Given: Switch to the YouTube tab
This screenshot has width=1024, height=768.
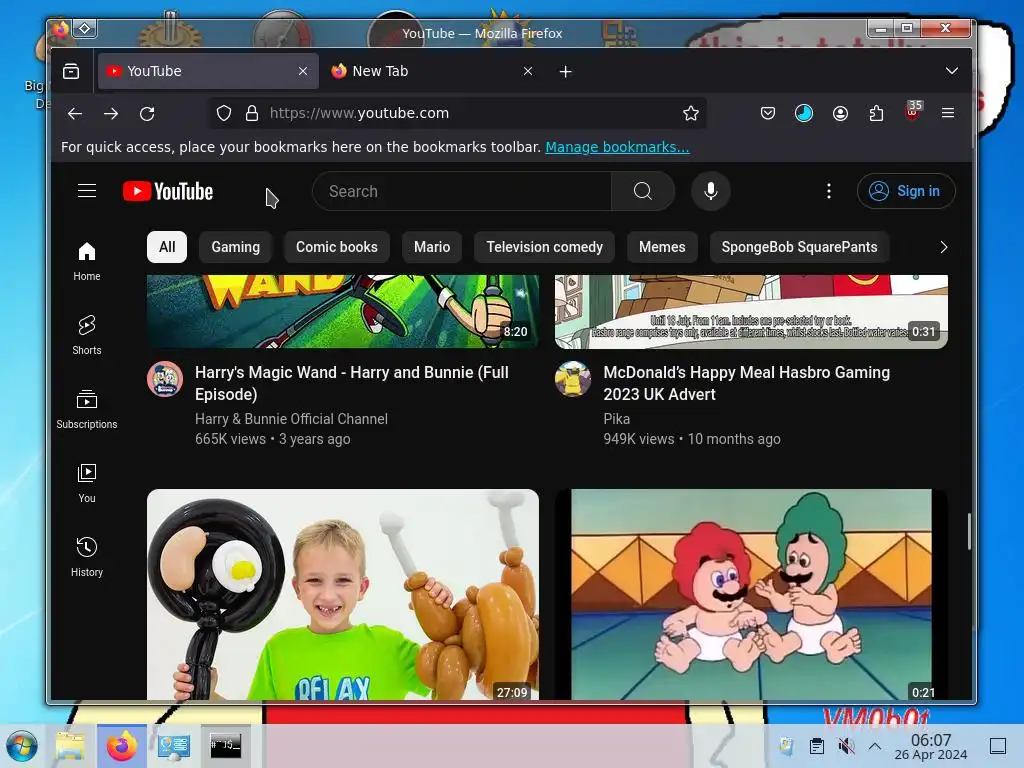Looking at the screenshot, I should click(x=208, y=71).
